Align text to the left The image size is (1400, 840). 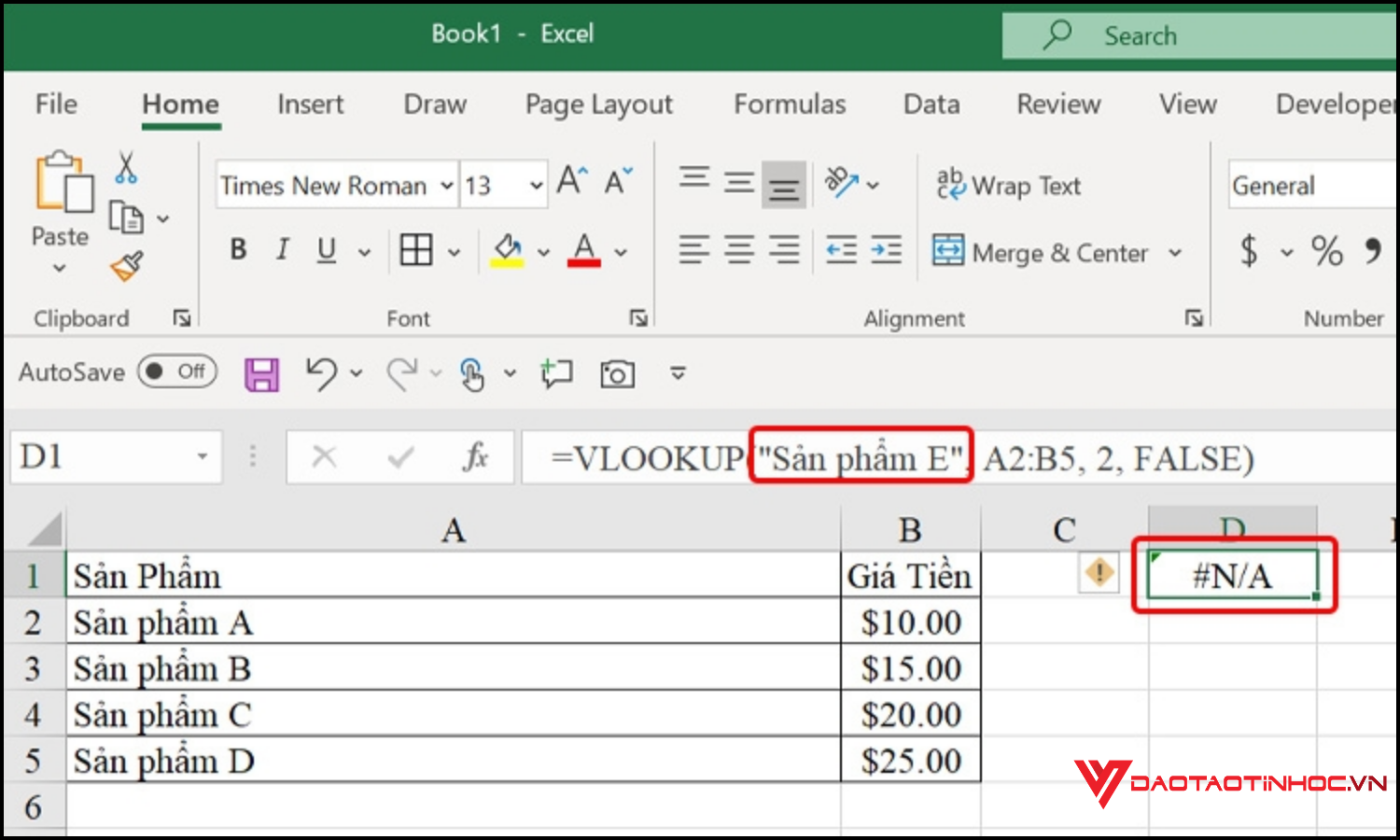pos(694,249)
